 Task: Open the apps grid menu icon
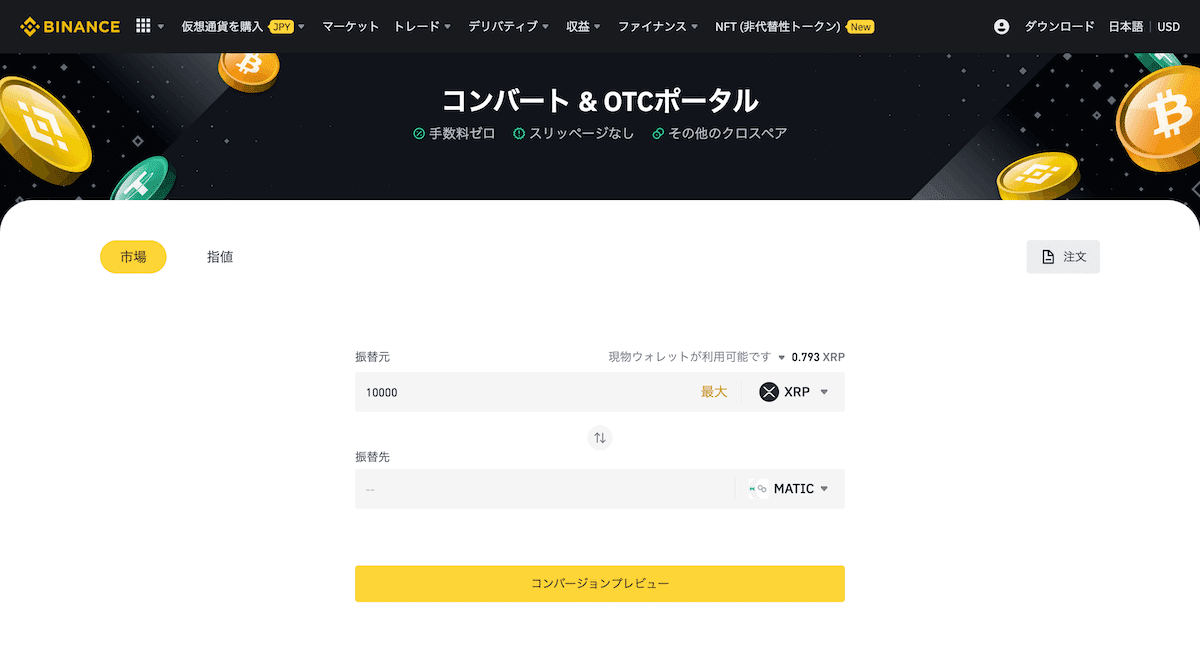coord(143,26)
